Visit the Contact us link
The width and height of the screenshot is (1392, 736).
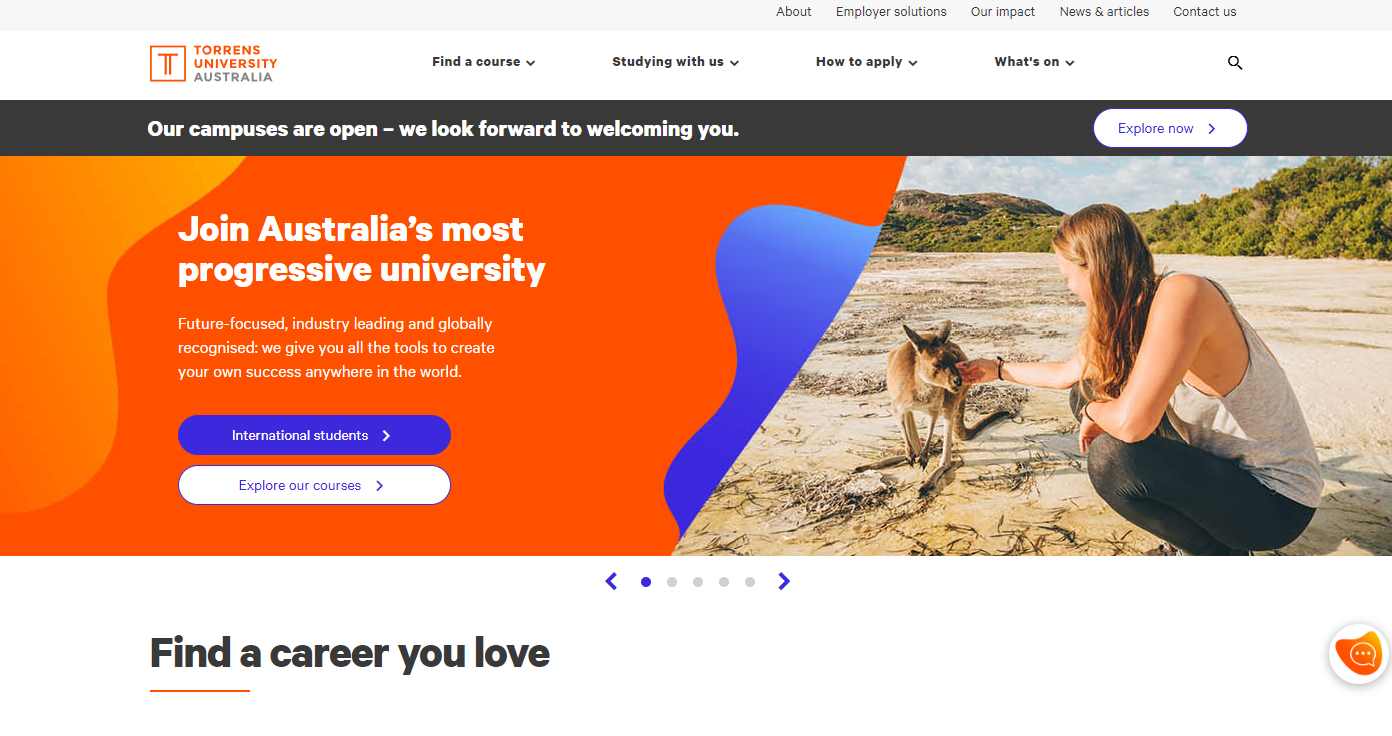coord(1205,12)
